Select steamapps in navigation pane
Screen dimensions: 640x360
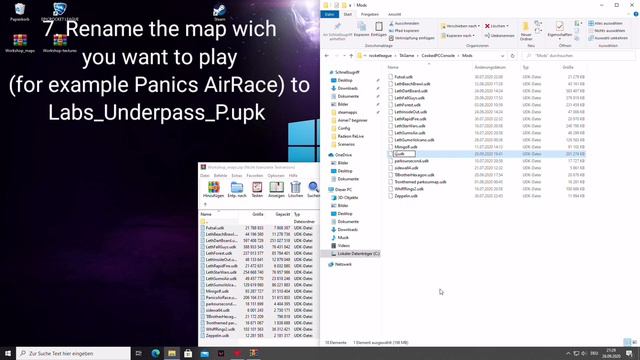point(347,112)
